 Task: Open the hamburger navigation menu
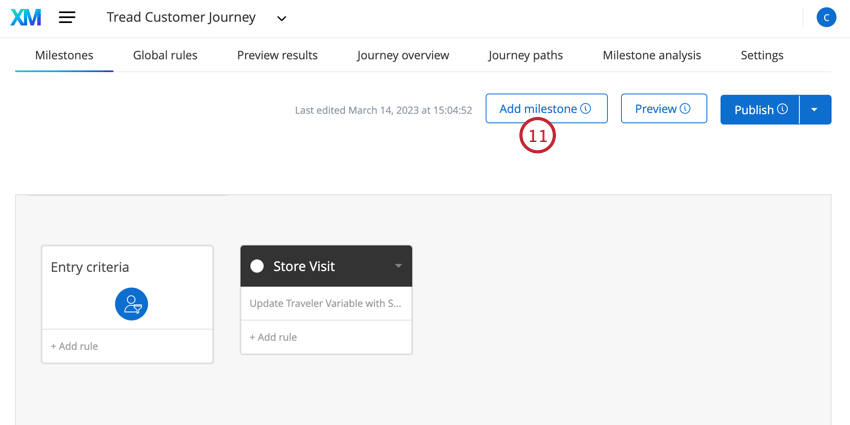[x=67, y=18]
